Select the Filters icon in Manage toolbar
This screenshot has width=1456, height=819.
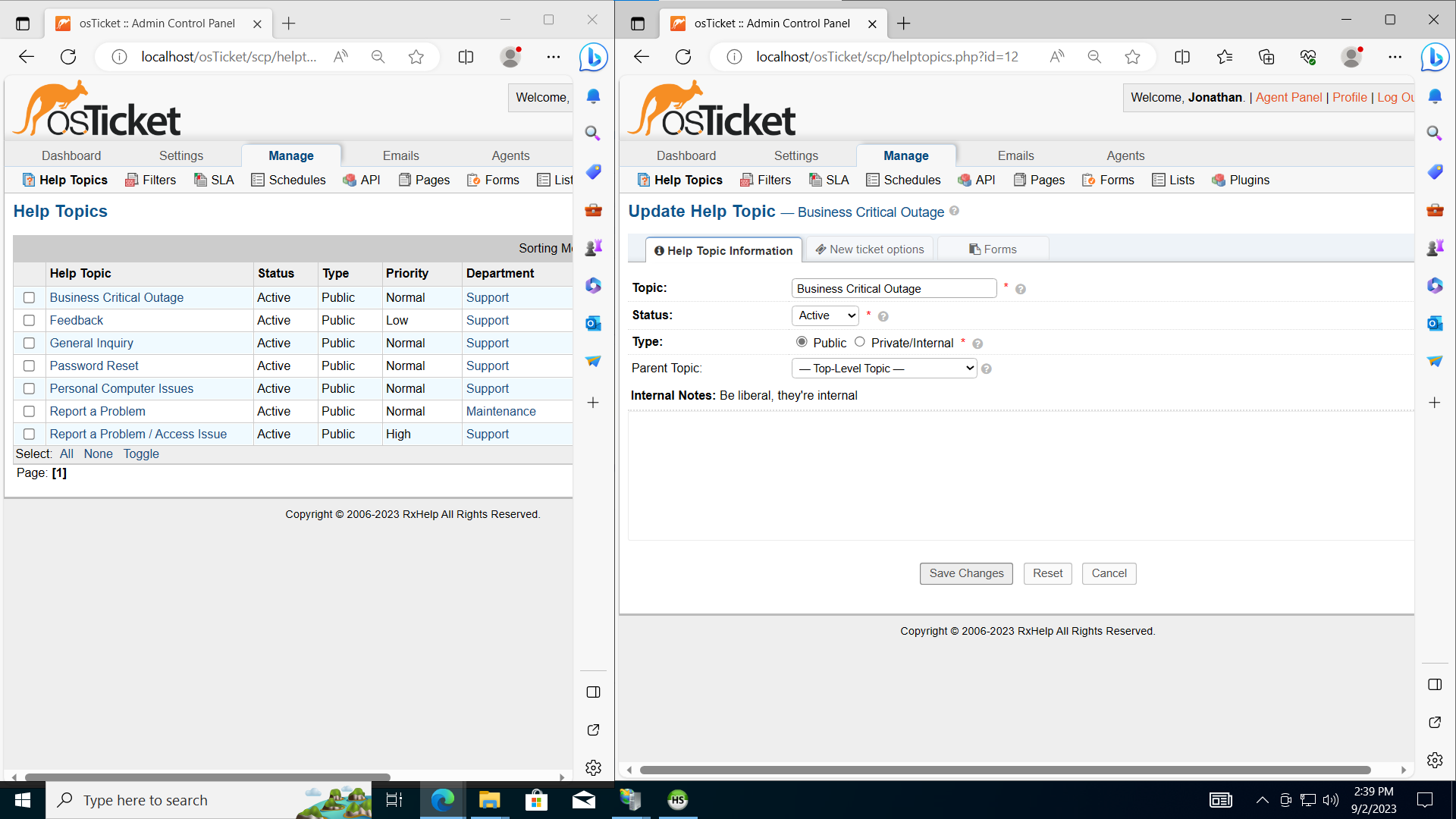747,180
